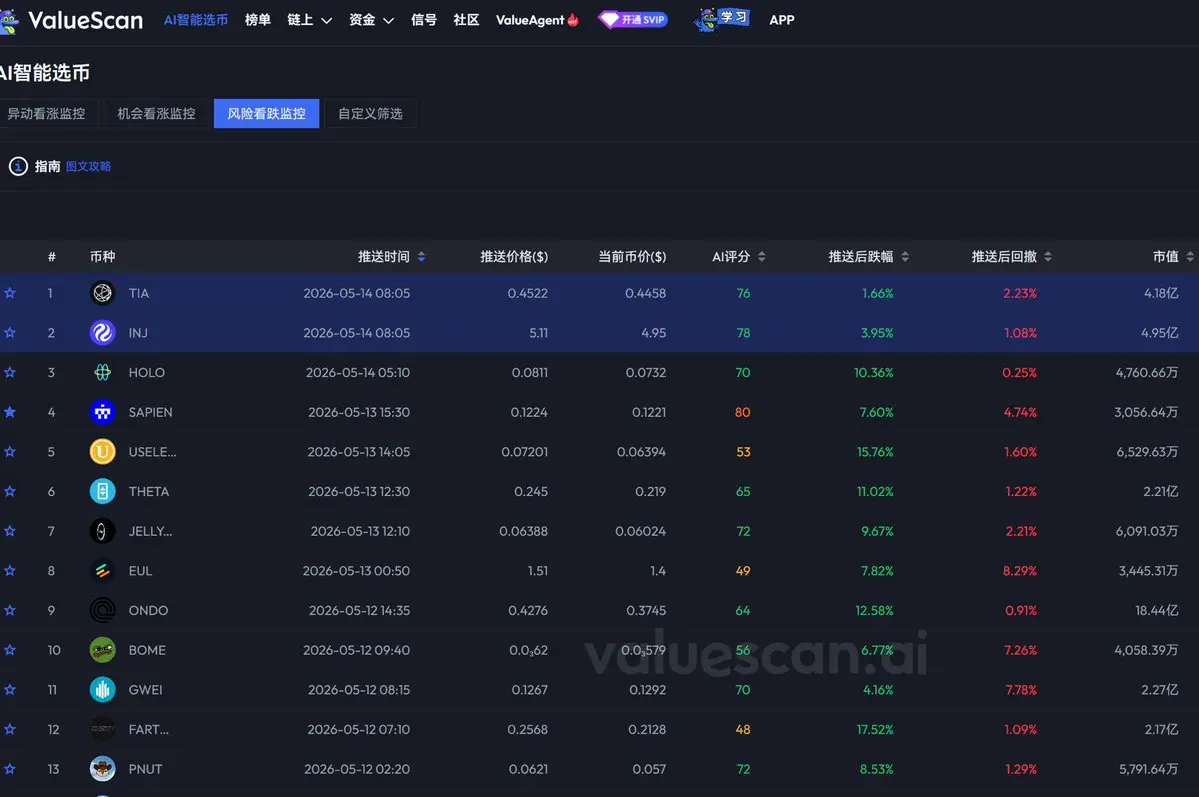Screen dimensions: 1199x797
Task: Open the SAPIEN coin icon
Action: point(102,412)
